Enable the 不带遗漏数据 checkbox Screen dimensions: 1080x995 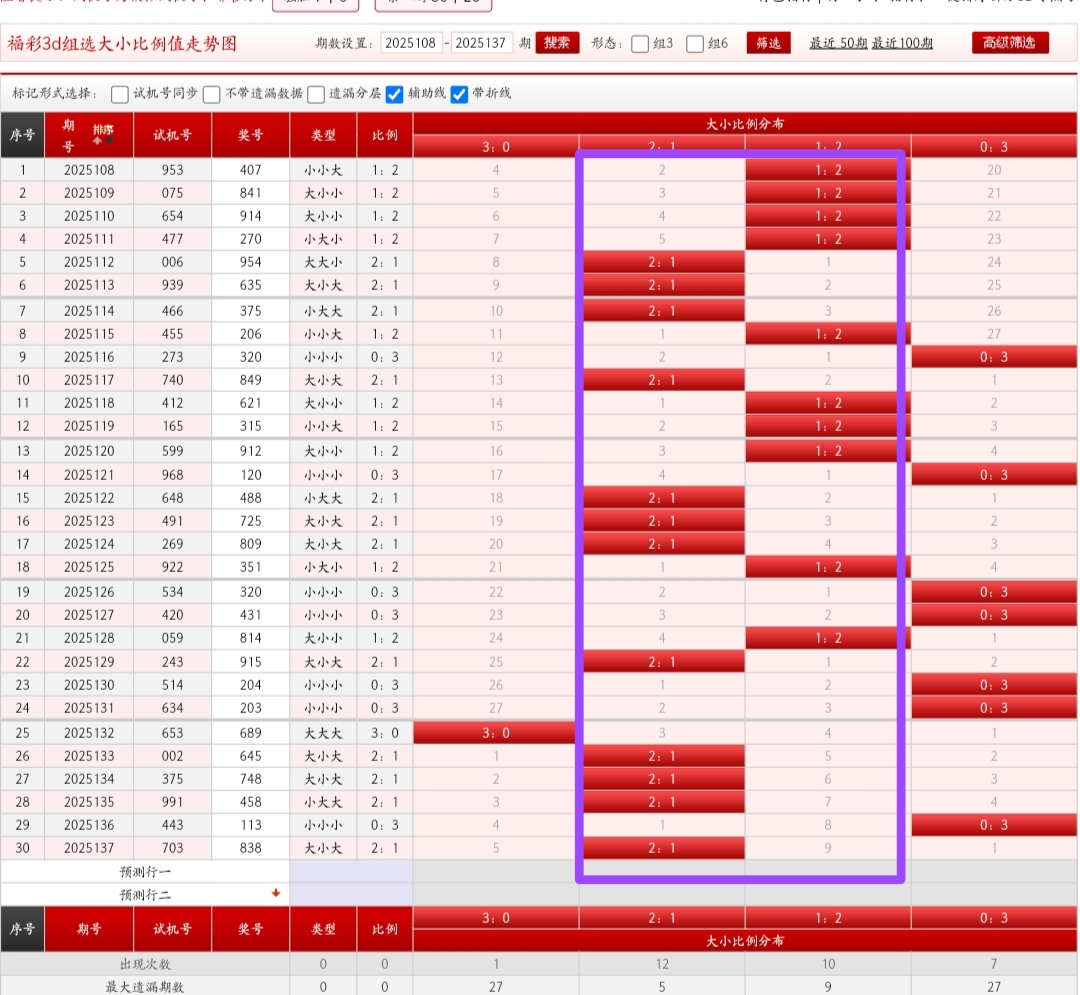(212, 94)
